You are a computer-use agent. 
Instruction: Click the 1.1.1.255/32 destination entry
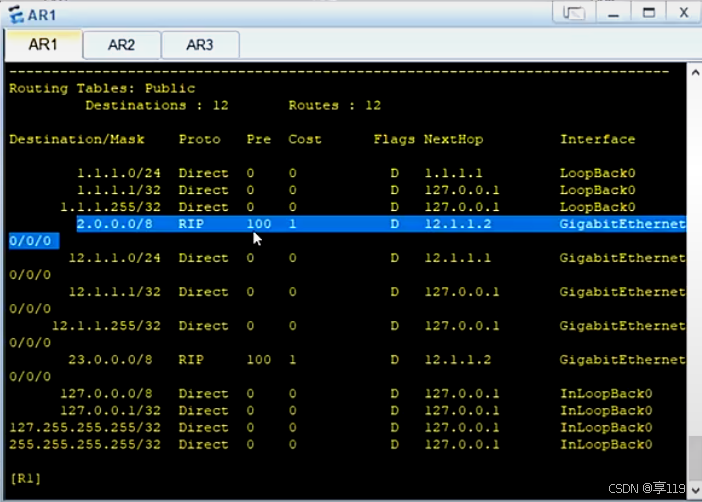point(110,207)
